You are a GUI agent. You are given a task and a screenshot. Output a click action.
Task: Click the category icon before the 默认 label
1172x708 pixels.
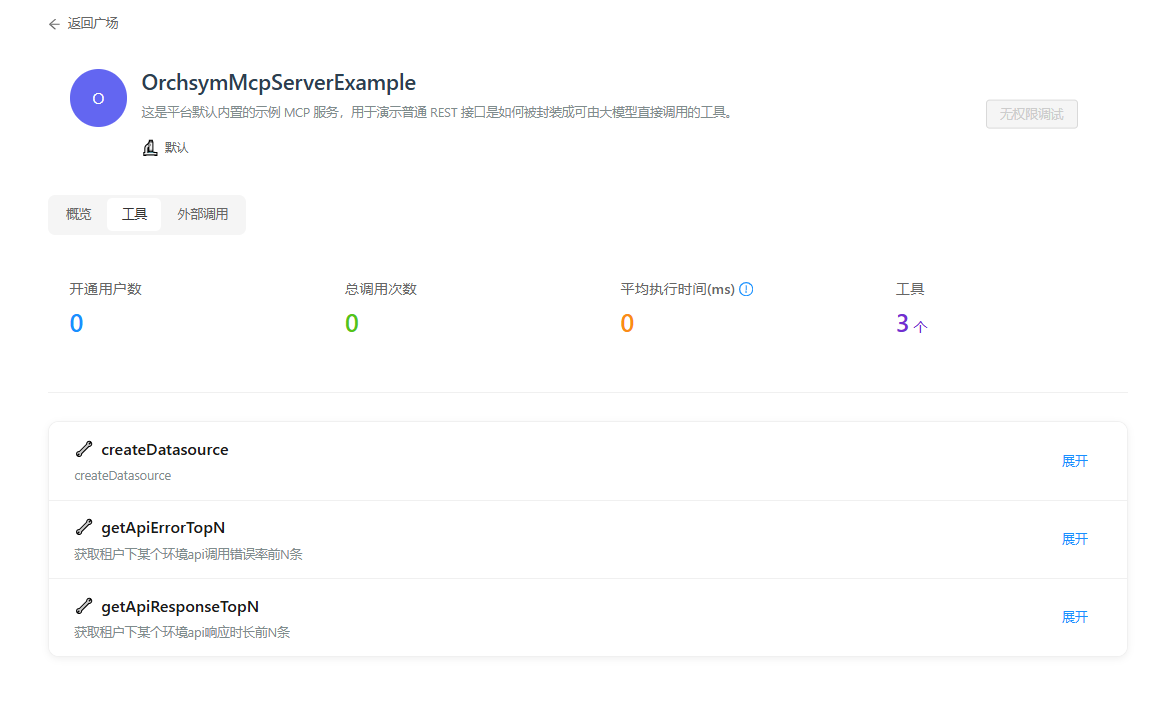pos(149,147)
